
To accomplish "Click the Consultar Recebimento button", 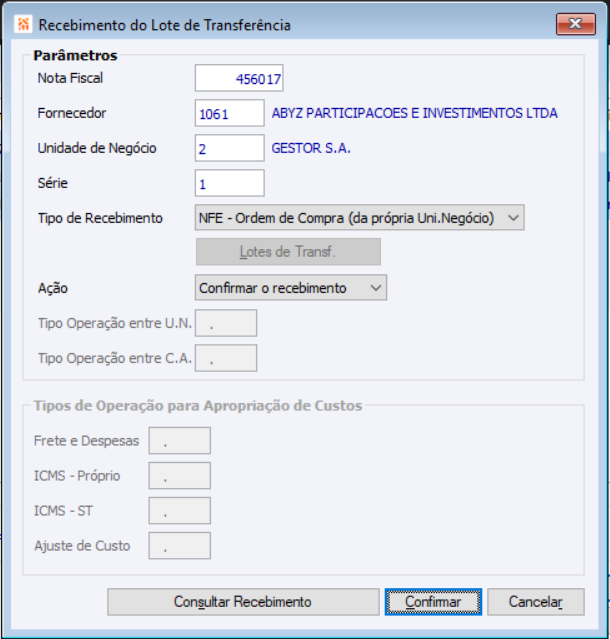I will (242, 602).
